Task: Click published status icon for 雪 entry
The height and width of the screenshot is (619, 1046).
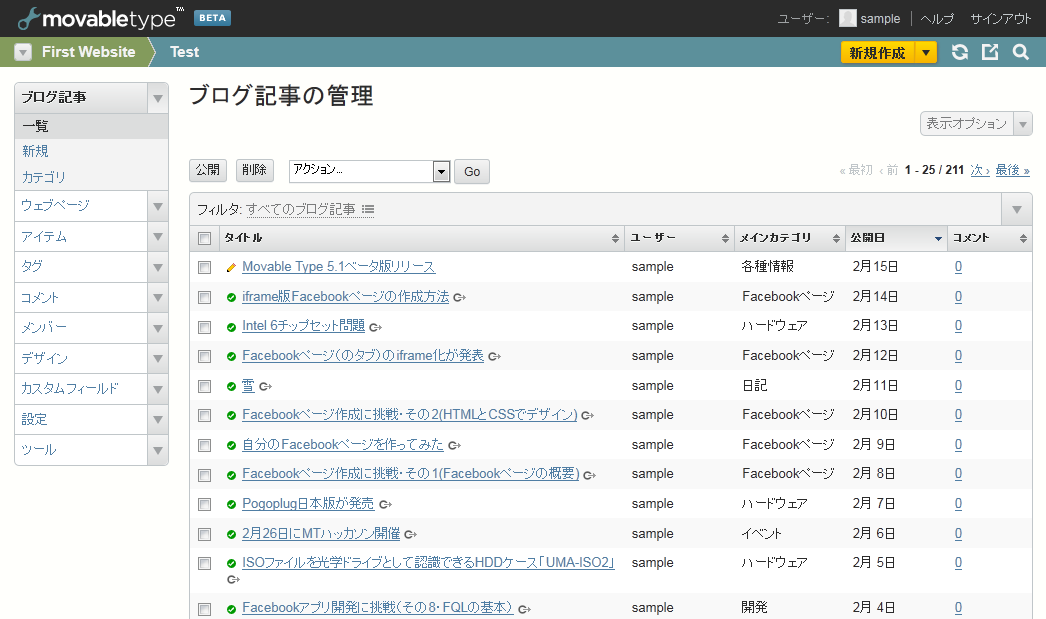Action: pyautogui.click(x=231, y=386)
